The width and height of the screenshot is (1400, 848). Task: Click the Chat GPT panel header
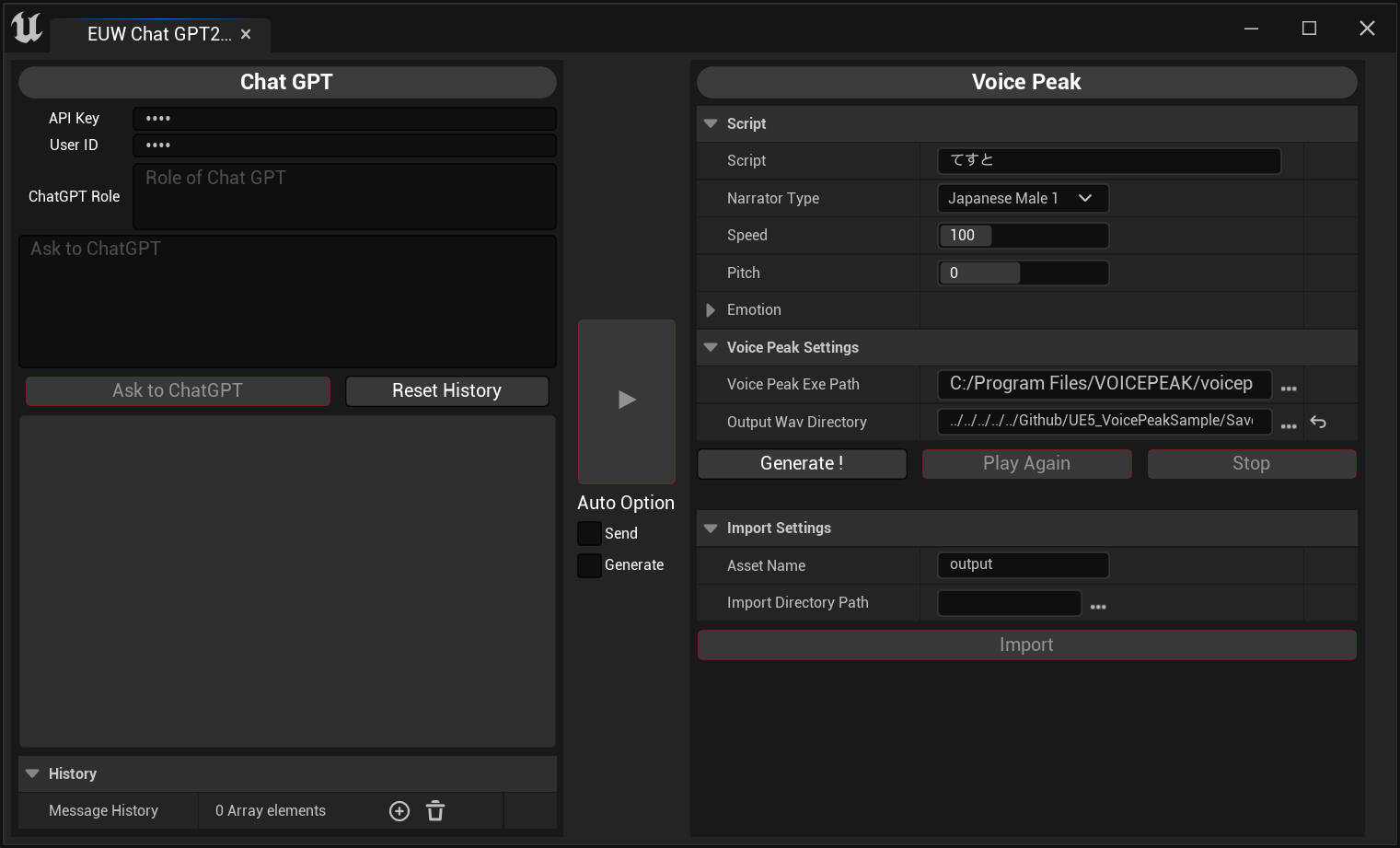287,82
